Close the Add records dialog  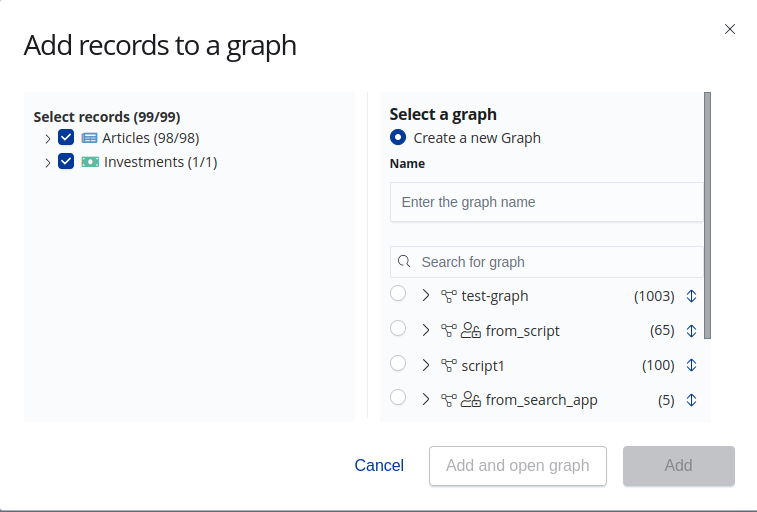[730, 29]
